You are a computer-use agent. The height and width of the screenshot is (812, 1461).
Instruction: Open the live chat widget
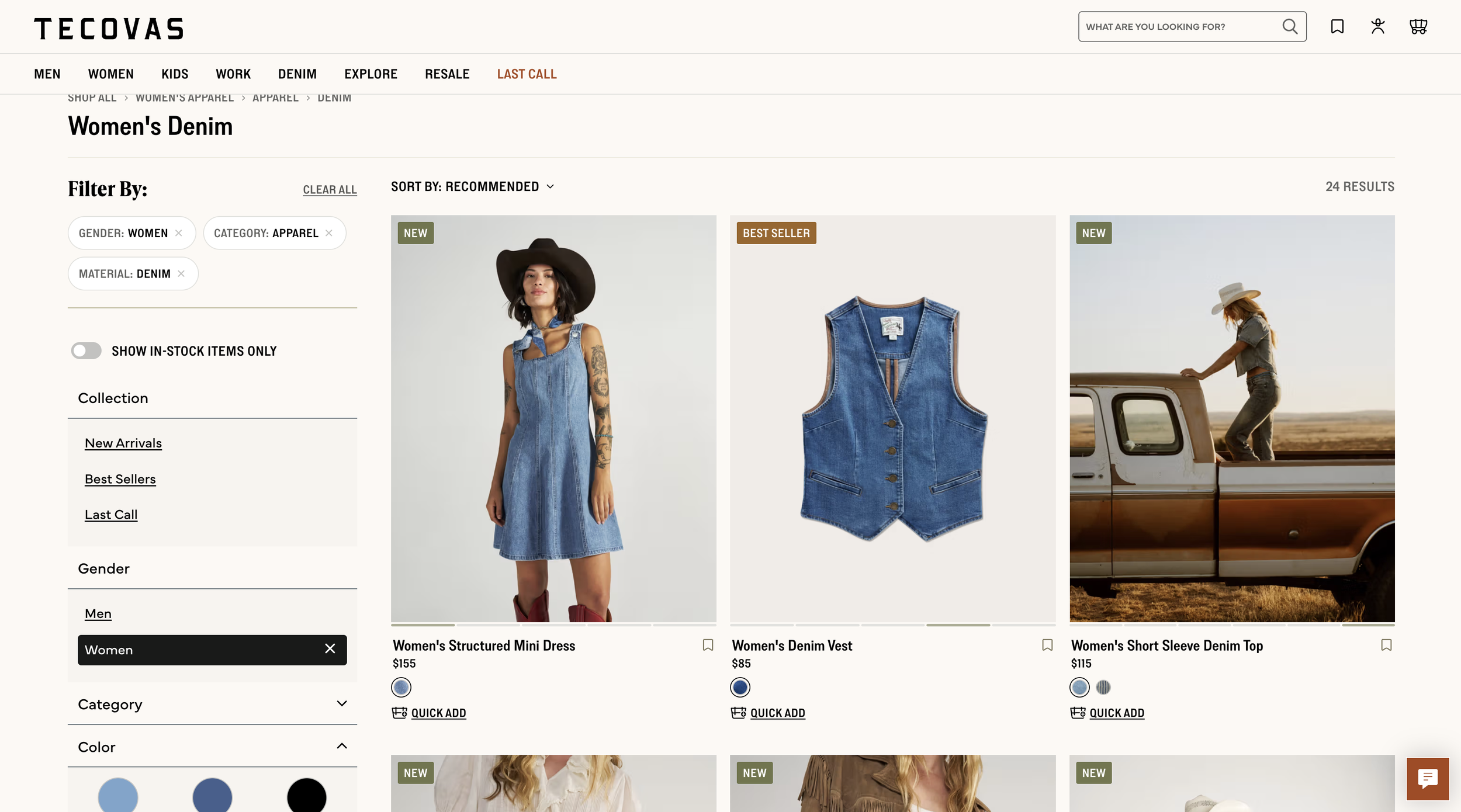1428,779
